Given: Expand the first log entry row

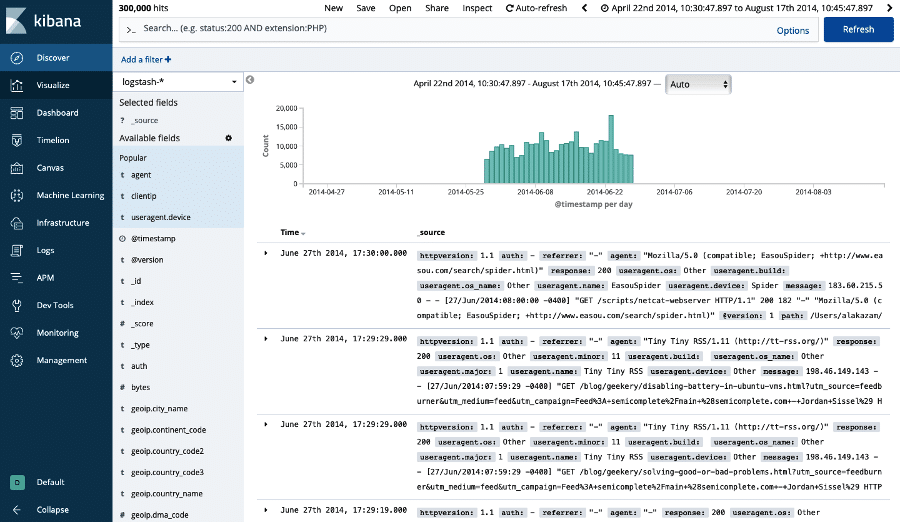Looking at the screenshot, I should point(266,254).
